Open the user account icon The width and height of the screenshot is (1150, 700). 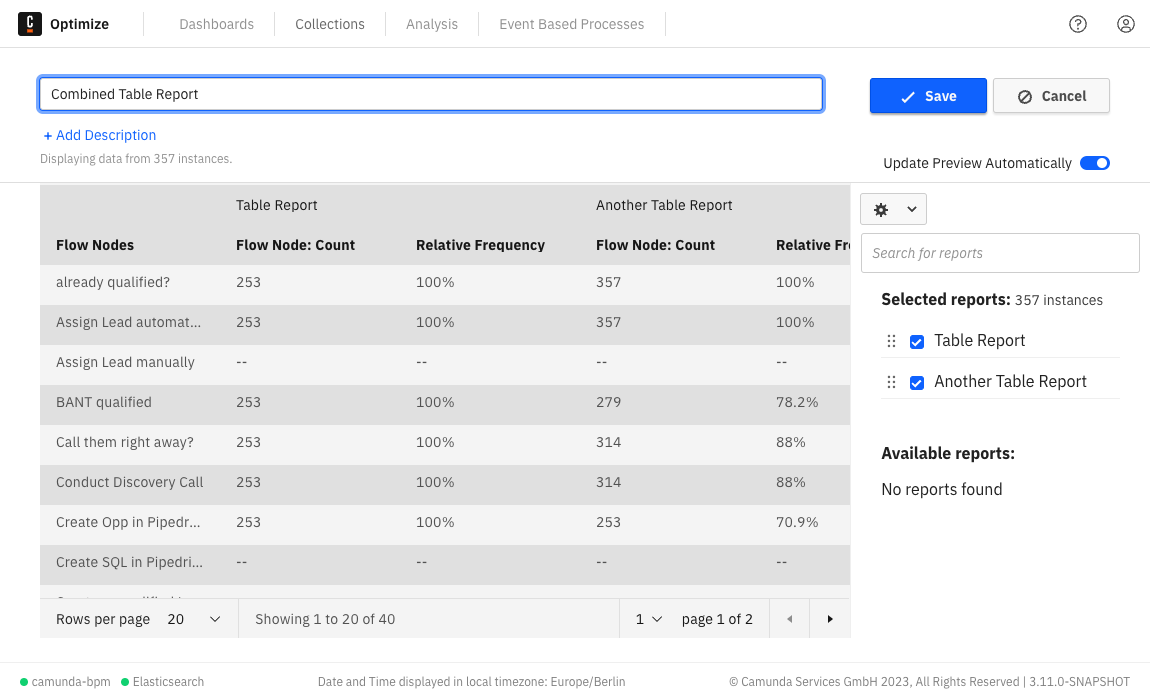click(1126, 24)
